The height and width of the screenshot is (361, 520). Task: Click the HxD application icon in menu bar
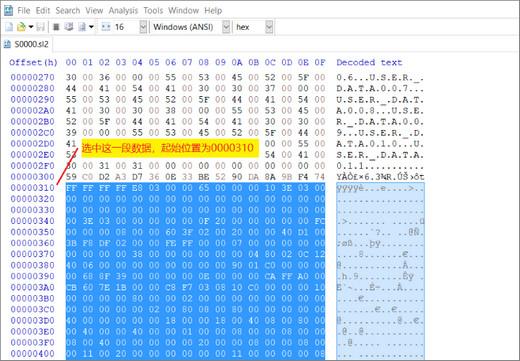click(8, 10)
